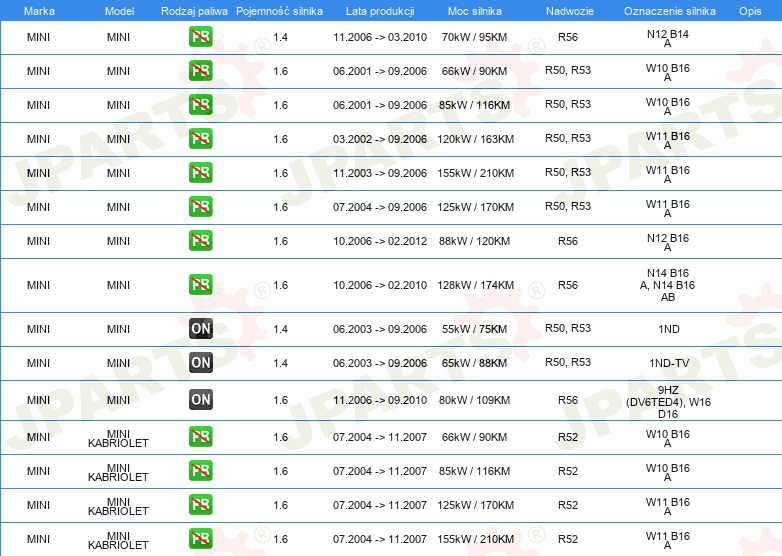Select the 9HZ (DV6TED4), W16 D16 engine code

tap(668, 402)
